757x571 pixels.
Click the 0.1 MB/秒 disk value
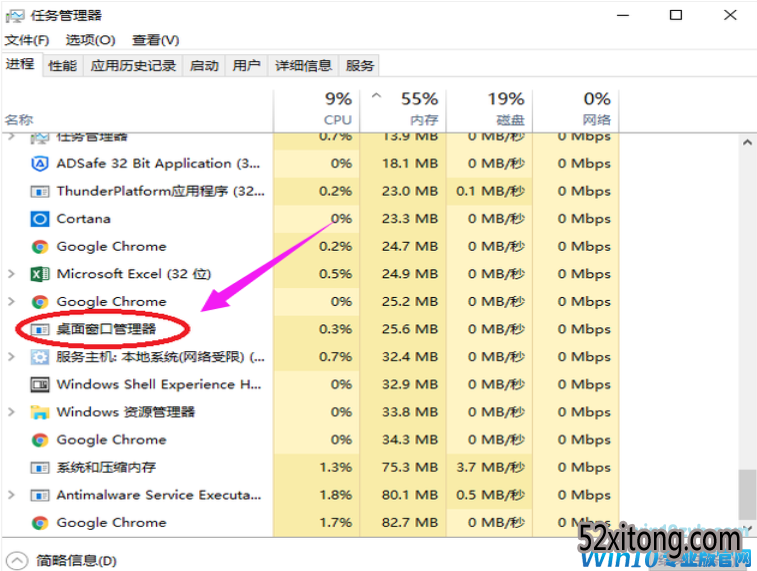490,192
